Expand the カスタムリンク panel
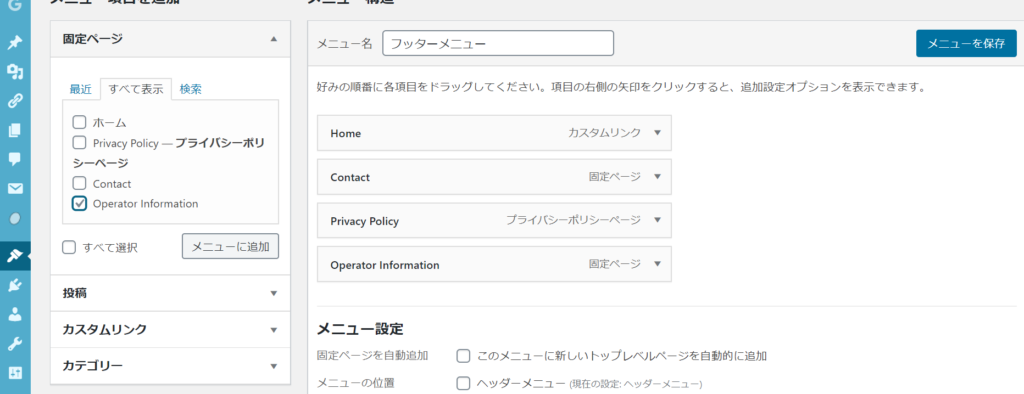The height and width of the screenshot is (394, 1024). coord(170,329)
